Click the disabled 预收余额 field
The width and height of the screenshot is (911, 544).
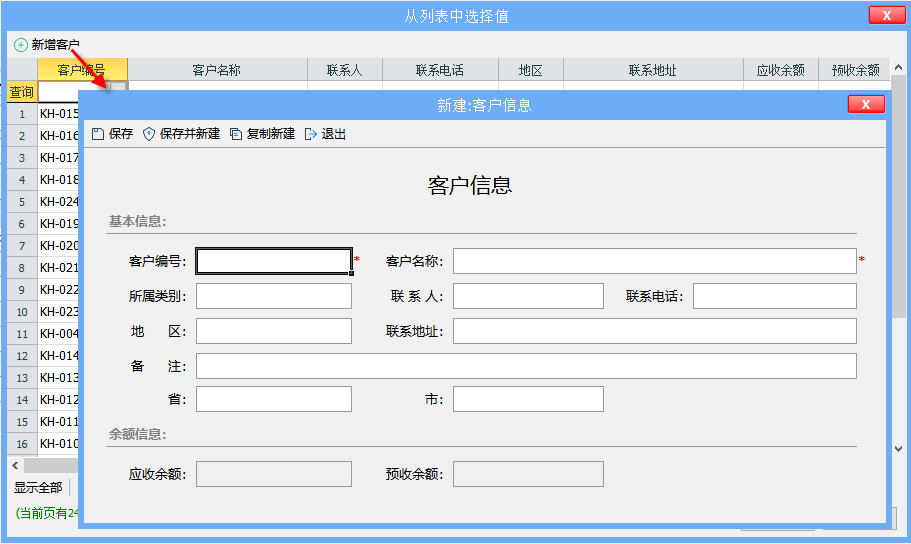point(528,474)
